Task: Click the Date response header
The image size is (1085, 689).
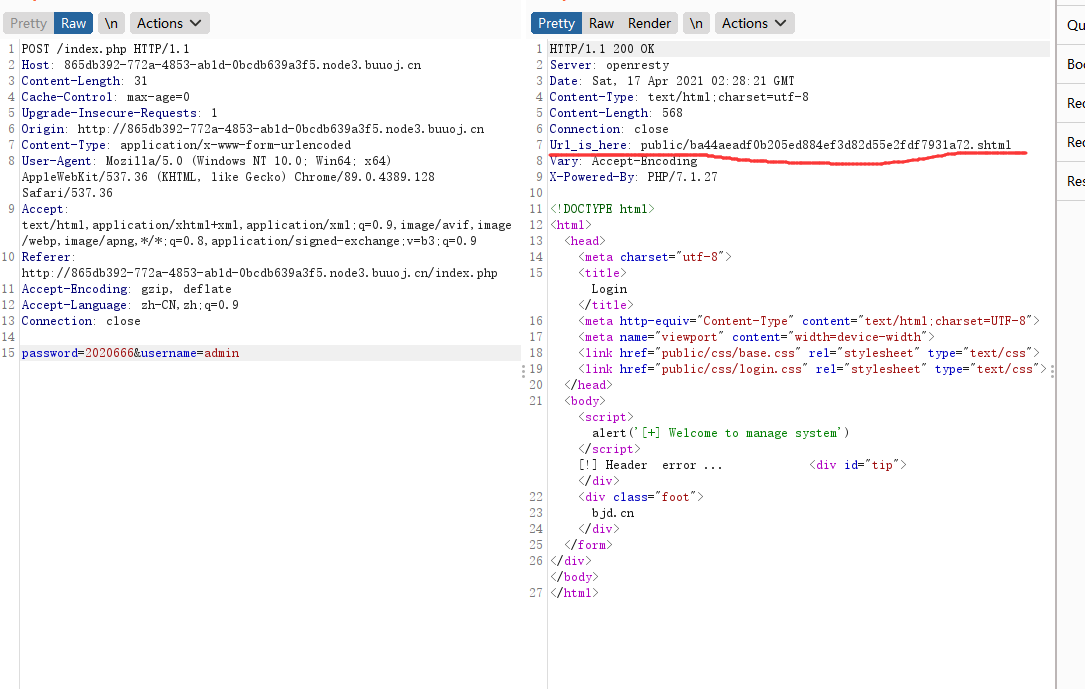Action: pos(672,81)
